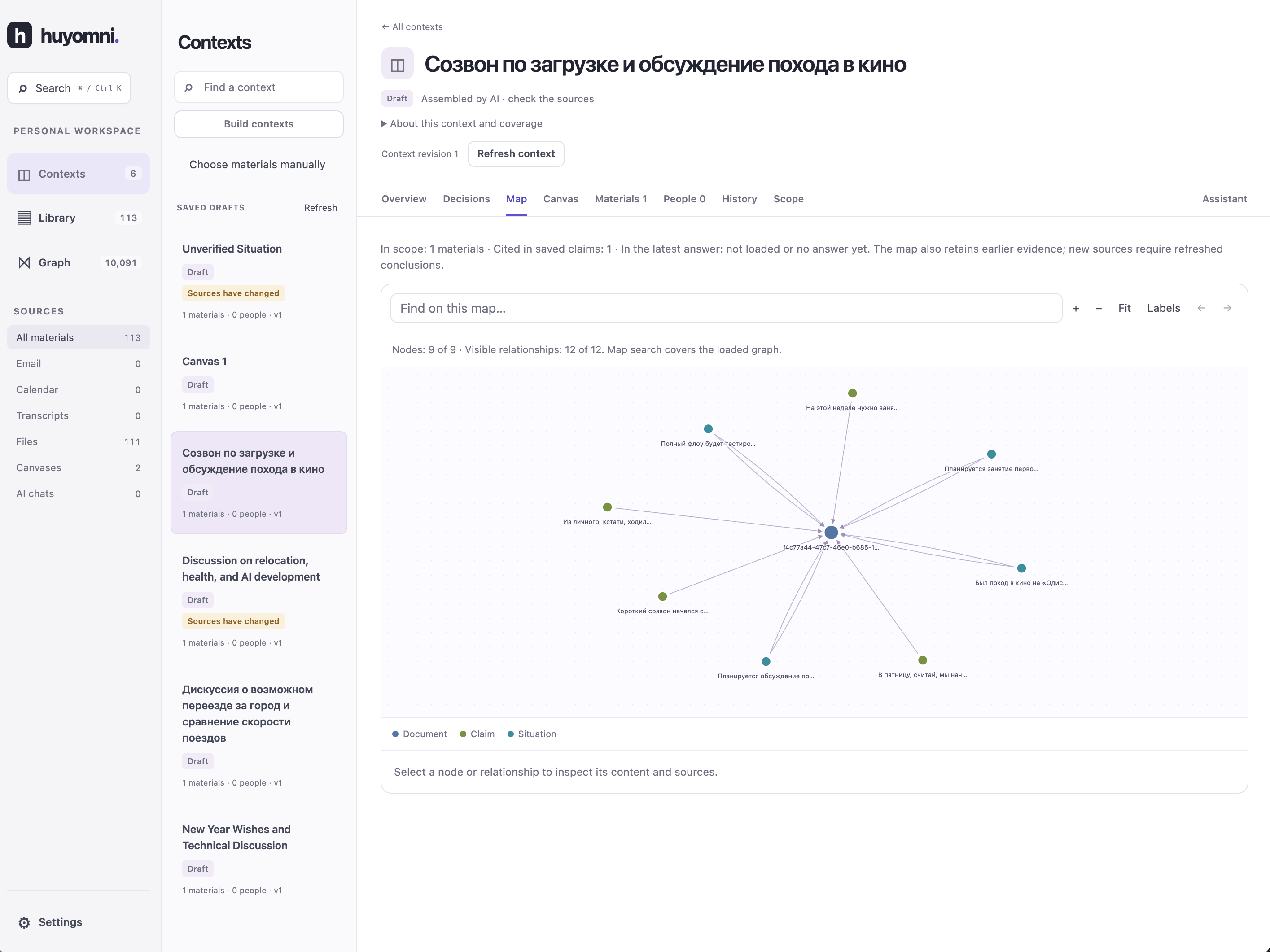Filter sources by AI chats
Viewport: 1270px width, 952px height.
(78, 493)
